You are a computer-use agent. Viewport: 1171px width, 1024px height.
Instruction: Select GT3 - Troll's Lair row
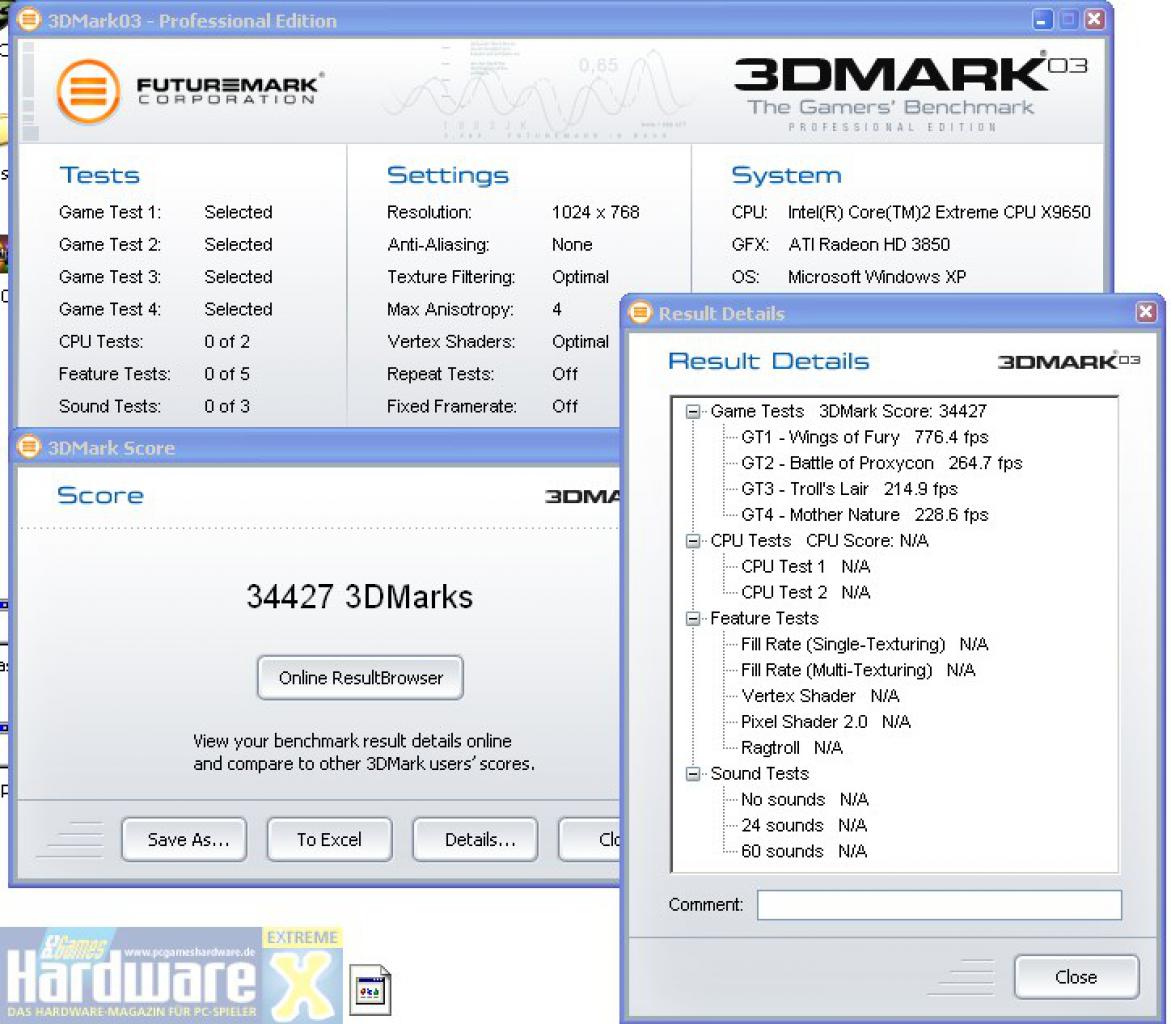pos(849,489)
